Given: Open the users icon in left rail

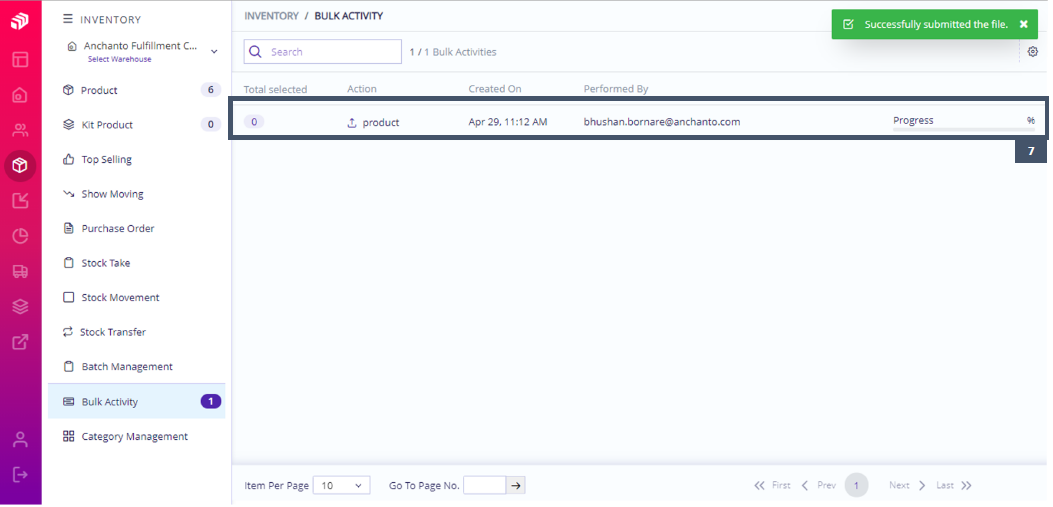Looking at the screenshot, I should 20,130.
